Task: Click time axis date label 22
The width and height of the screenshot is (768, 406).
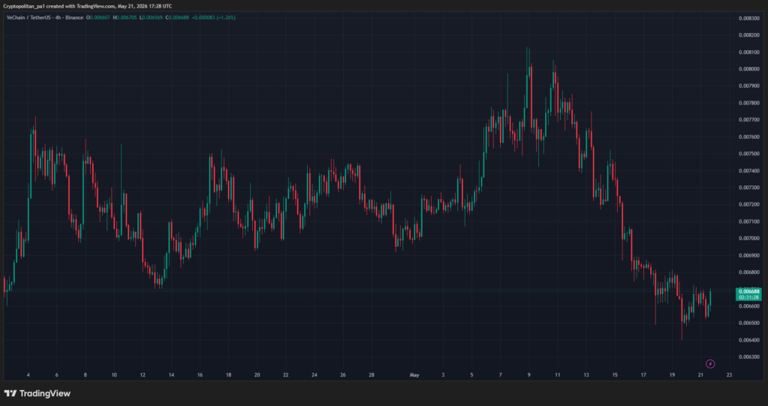Action: [286, 375]
